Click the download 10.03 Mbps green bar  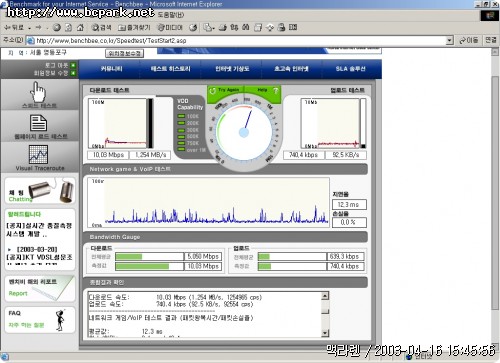[142, 266]
